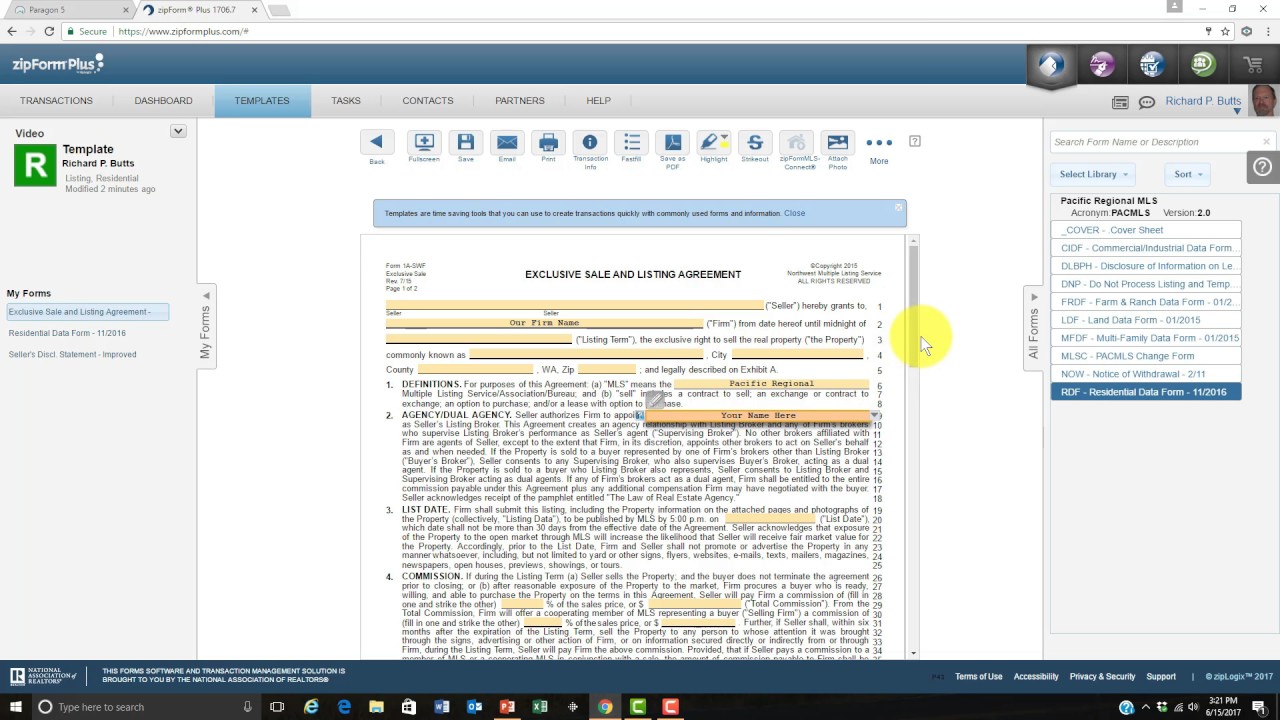Open the Privacy & Security footer link

[1102, 677]
